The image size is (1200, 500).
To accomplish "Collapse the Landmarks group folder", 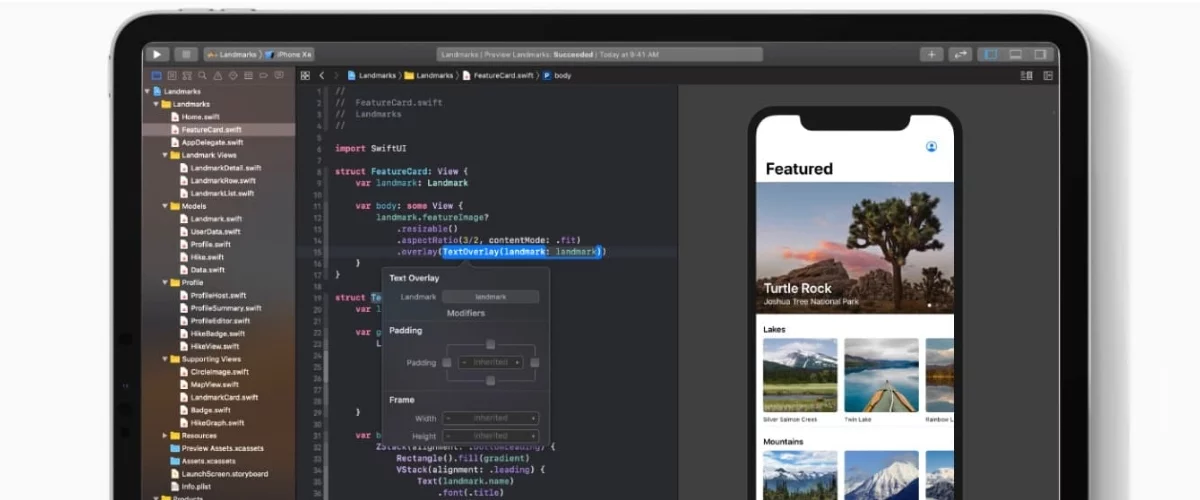I will coord(156,104).
